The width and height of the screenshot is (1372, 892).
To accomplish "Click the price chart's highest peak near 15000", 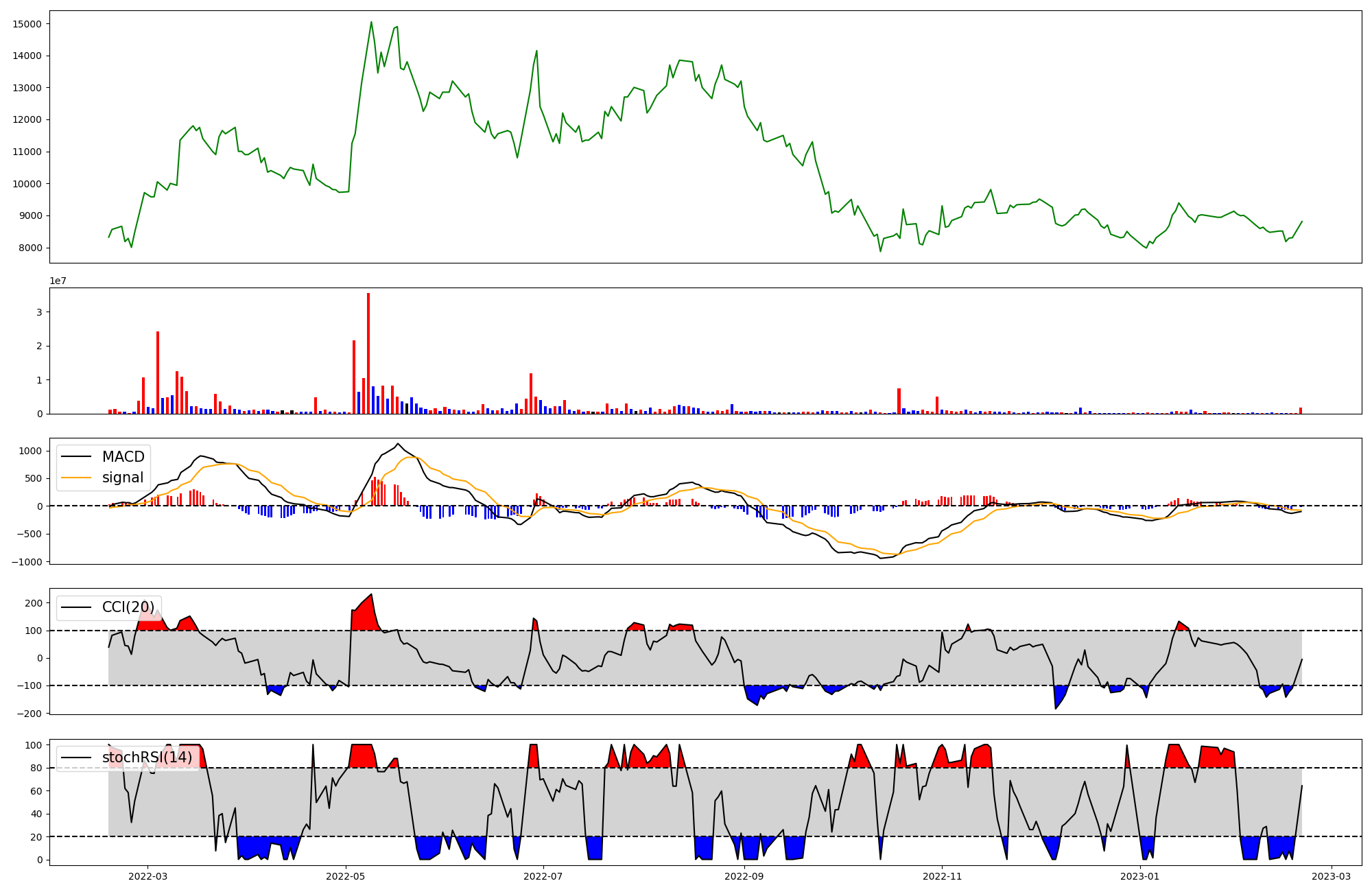I will click(x=371, y=22).
